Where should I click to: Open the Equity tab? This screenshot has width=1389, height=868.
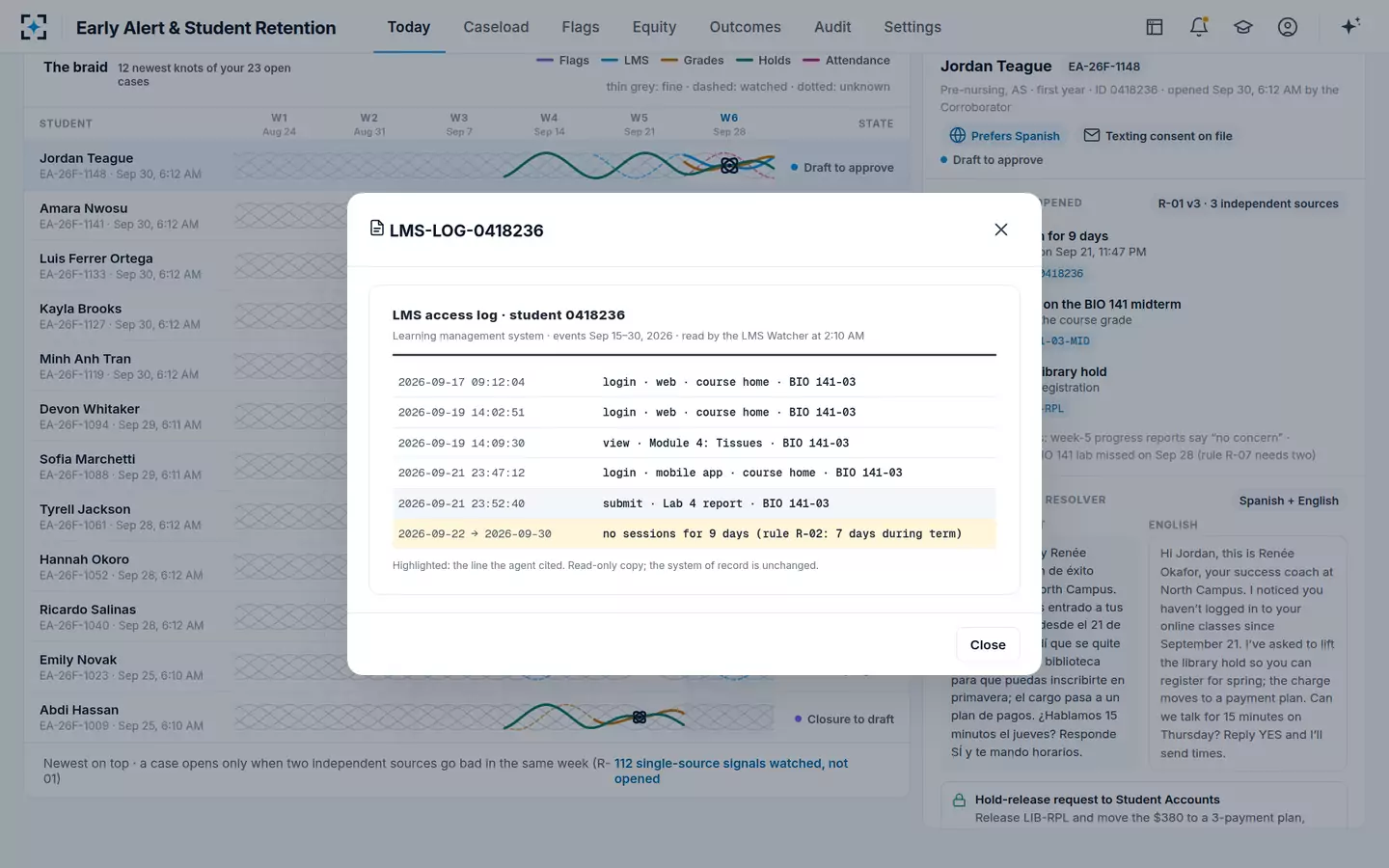654,27
